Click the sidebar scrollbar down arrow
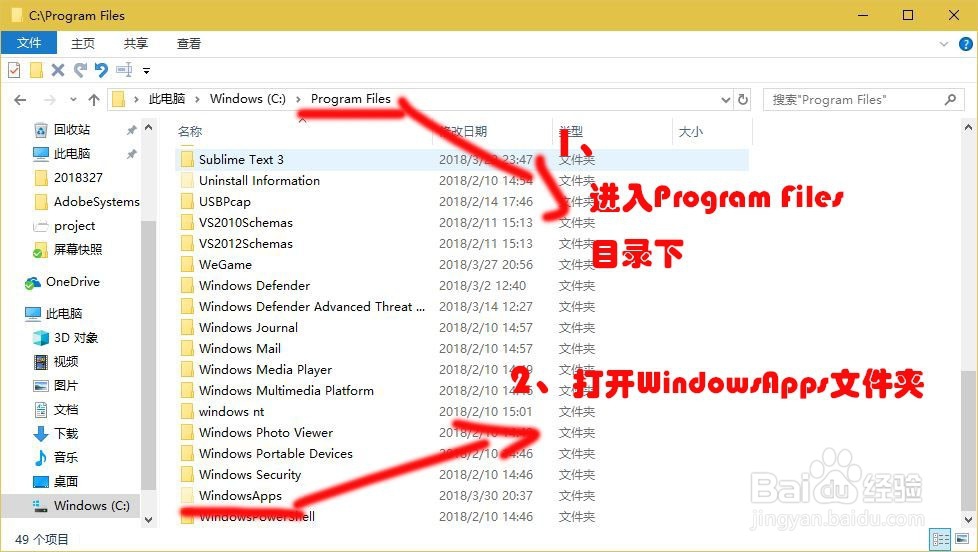The width and height of the screenshot is (978, 552). 148,519
